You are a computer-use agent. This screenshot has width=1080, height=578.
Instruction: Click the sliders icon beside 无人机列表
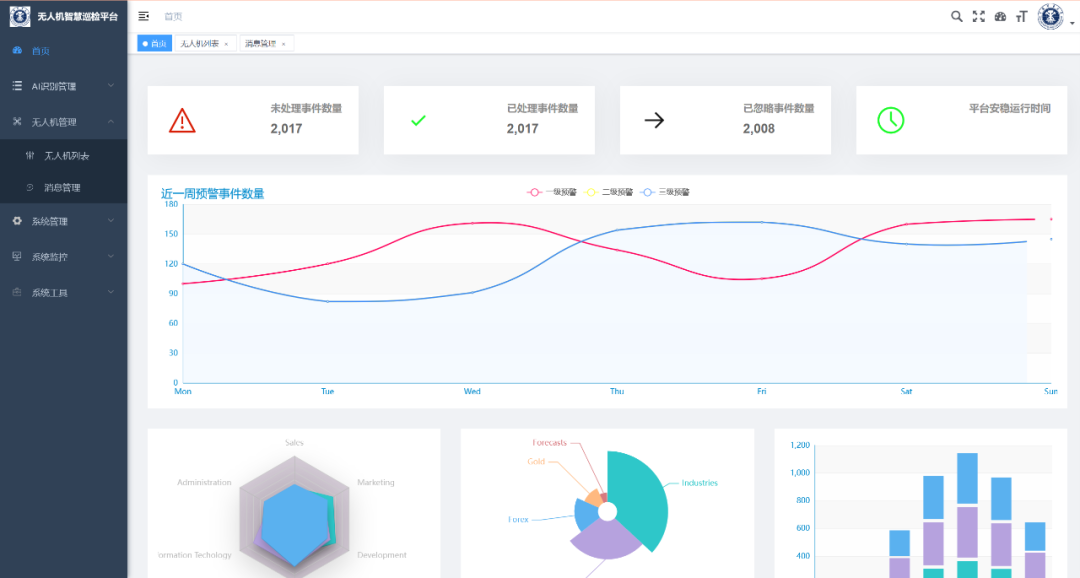[30, 156]
